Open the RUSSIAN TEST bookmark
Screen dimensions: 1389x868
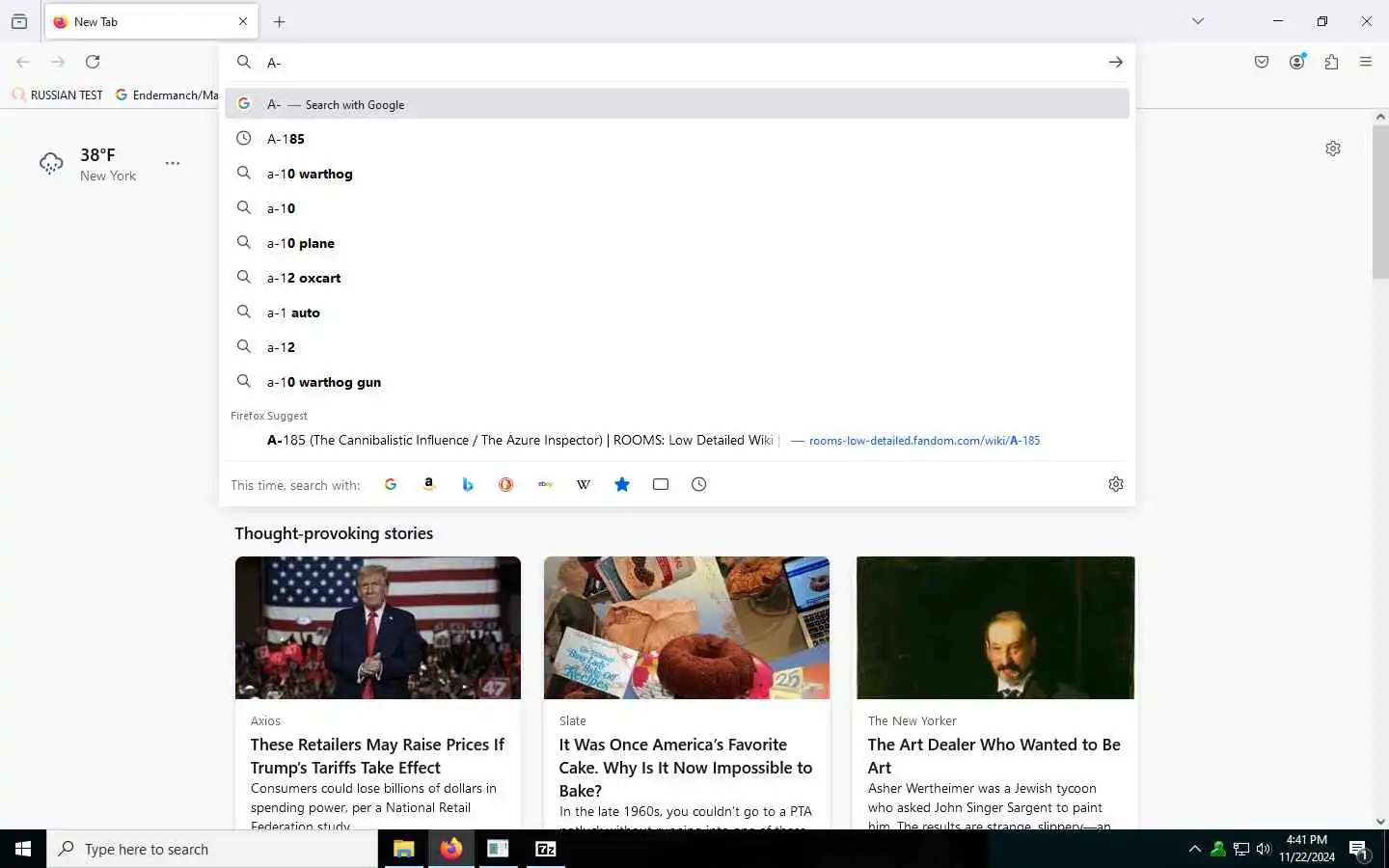[x=58, y=95]
